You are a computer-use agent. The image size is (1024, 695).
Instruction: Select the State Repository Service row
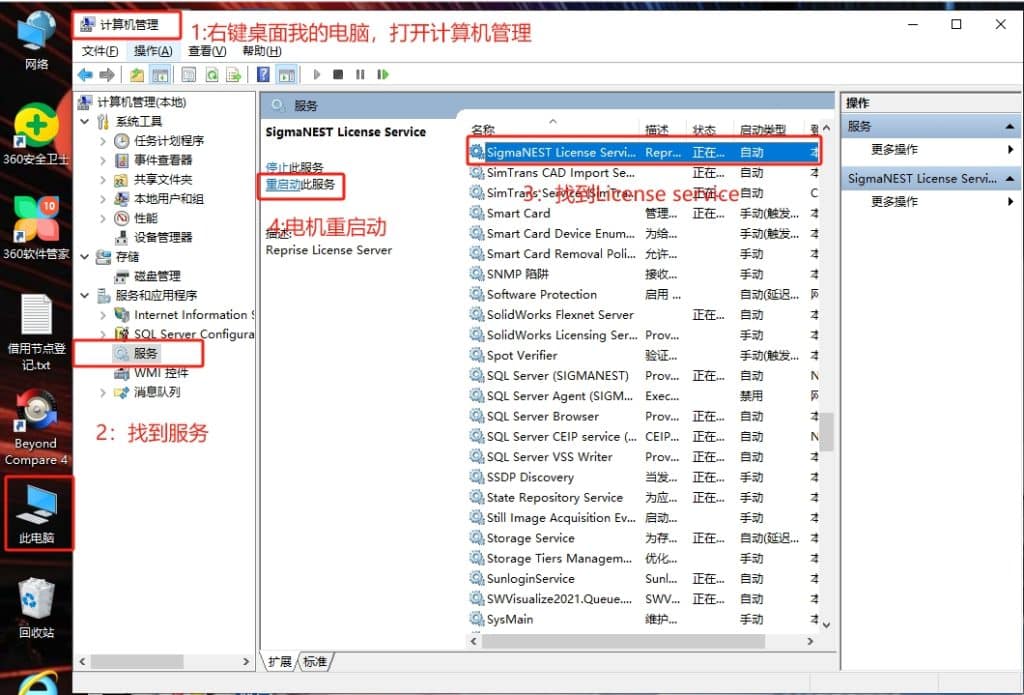(x=643, y=497)
